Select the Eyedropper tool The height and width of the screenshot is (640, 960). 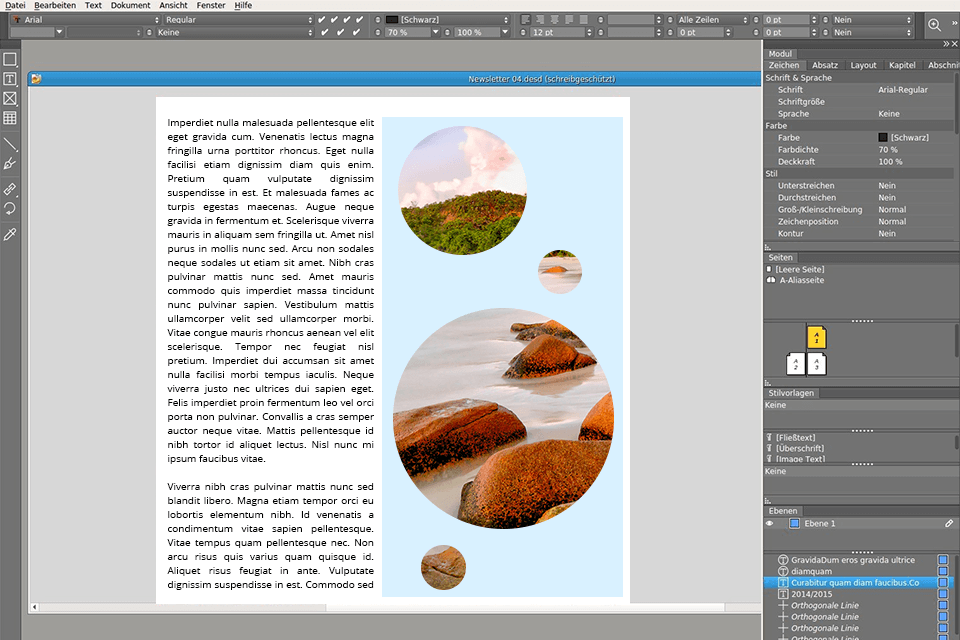[x=11, y=235]
